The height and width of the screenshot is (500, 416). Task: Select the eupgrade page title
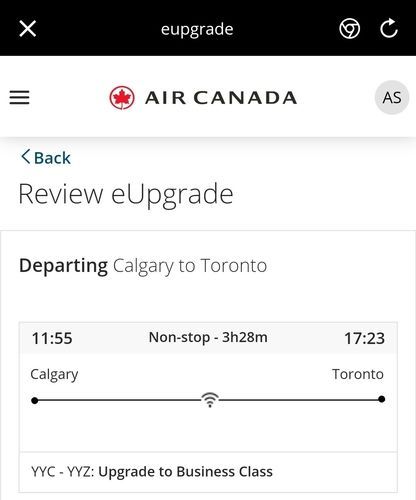pos(197,29)
